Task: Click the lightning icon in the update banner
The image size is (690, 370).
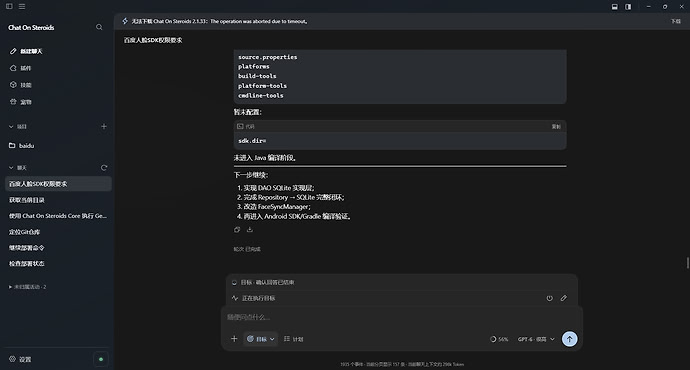Action: pyautogui.click(x=125, y=21)
